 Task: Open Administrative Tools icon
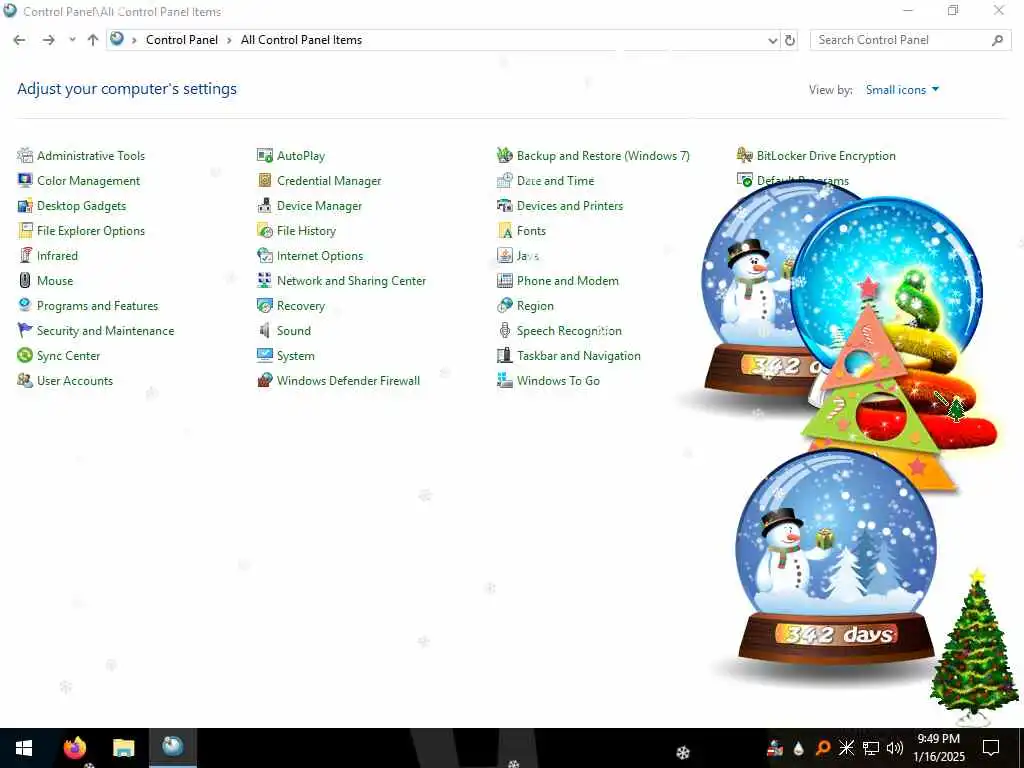click(x=25, y=155)
